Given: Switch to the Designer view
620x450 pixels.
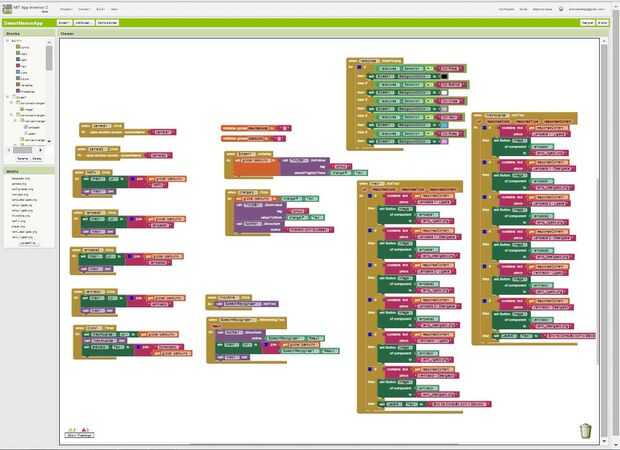Looking at the screenshot, I should point(588,23).
